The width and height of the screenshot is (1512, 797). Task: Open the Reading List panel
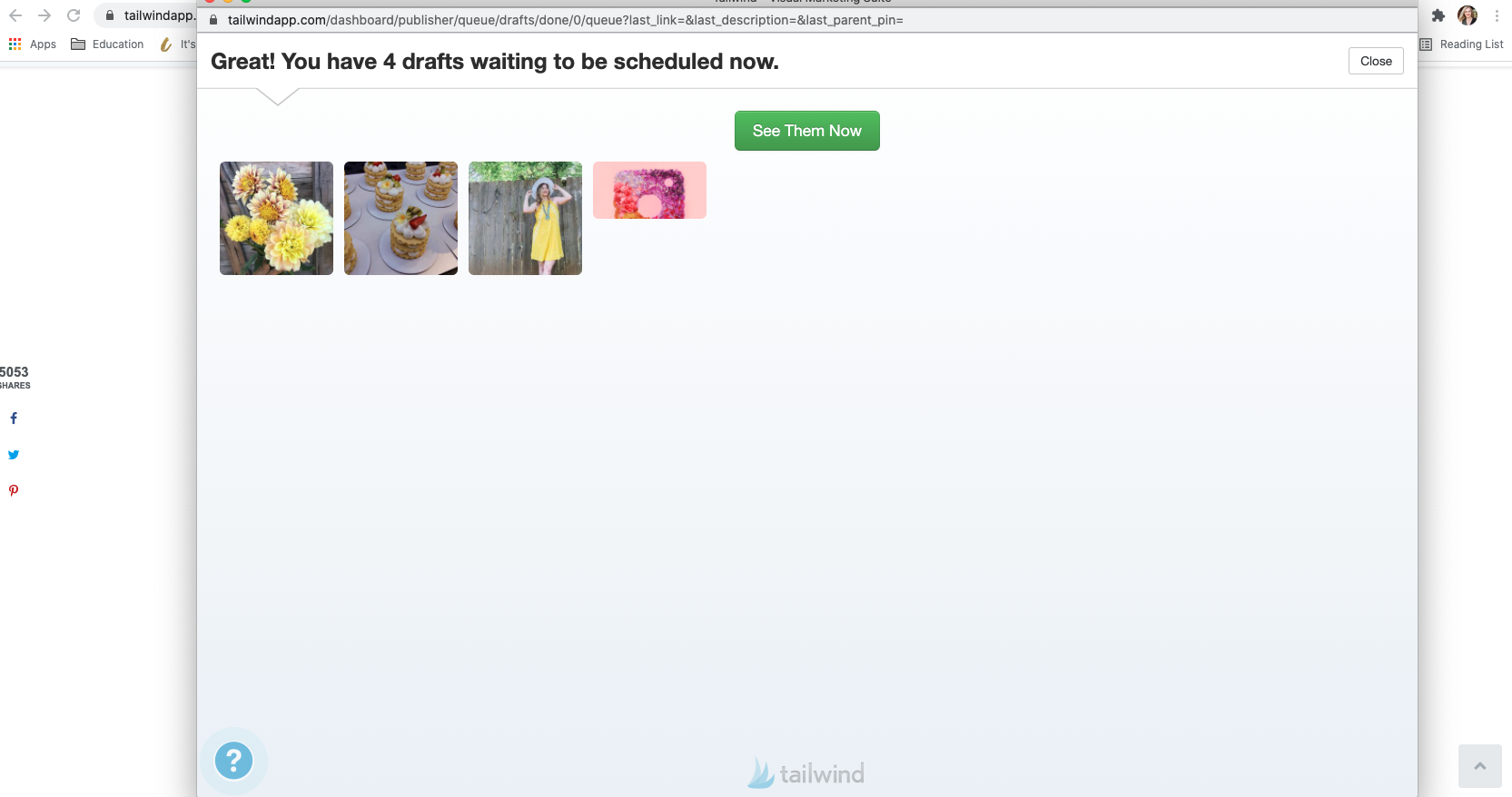[1461, 44]
